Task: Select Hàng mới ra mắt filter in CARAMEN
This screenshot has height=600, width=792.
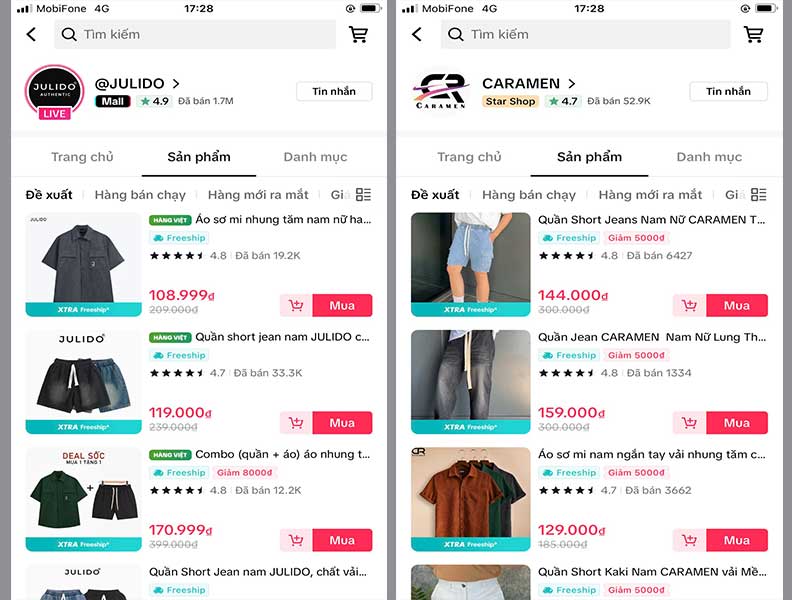Action: point(650,195)
